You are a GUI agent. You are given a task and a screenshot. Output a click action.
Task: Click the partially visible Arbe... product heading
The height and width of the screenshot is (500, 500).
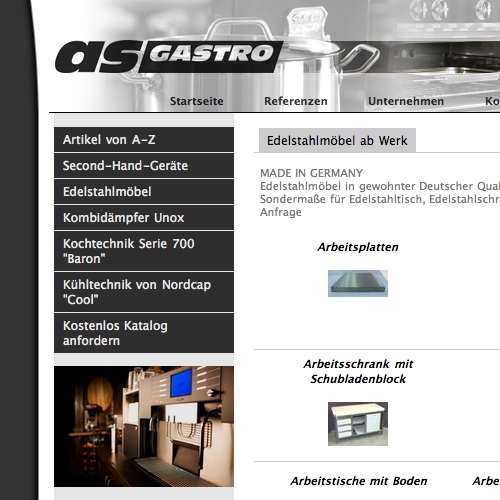pos(486,481)
